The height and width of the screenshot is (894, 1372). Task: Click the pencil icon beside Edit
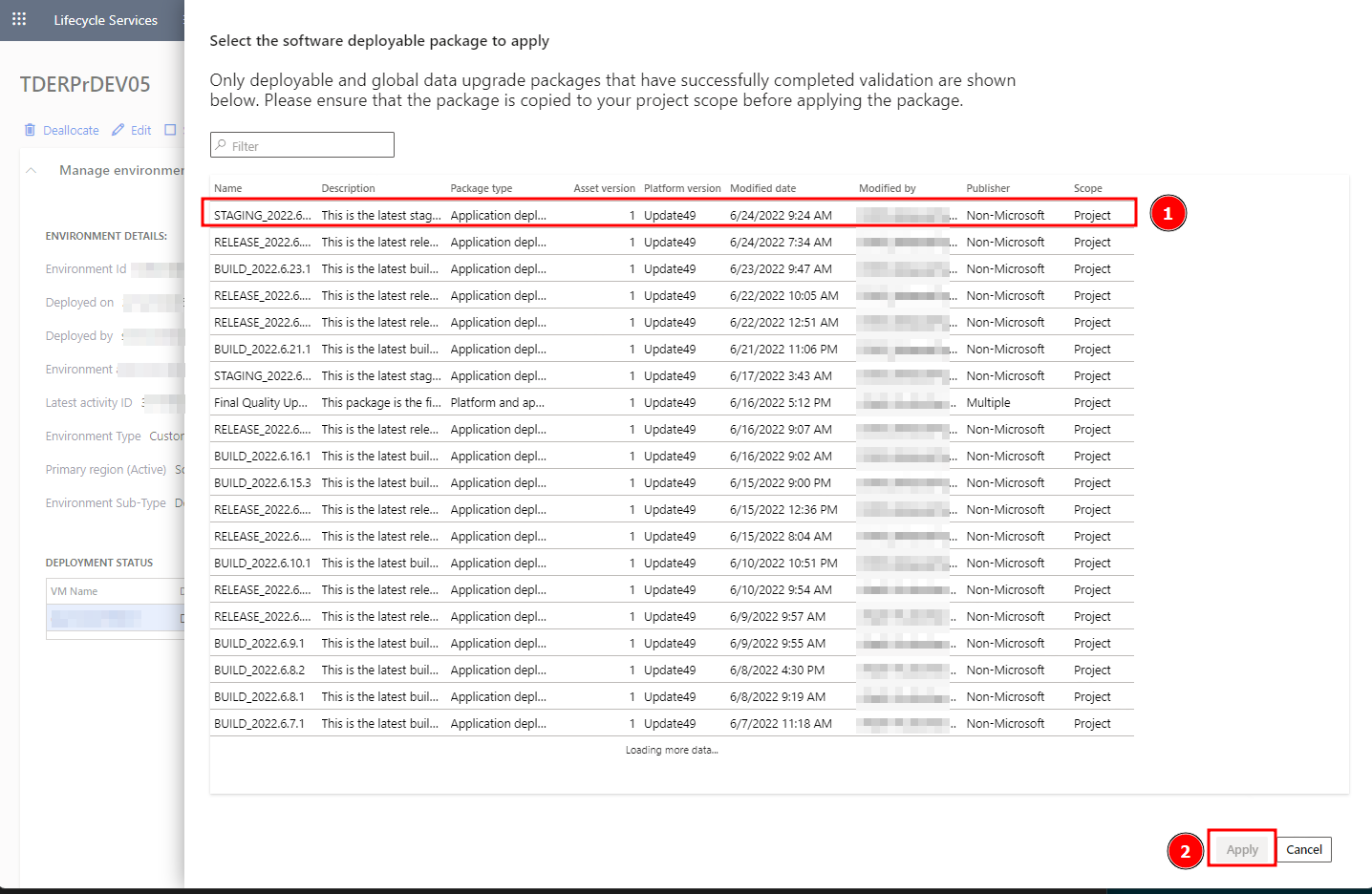click(x=118, y=129)
